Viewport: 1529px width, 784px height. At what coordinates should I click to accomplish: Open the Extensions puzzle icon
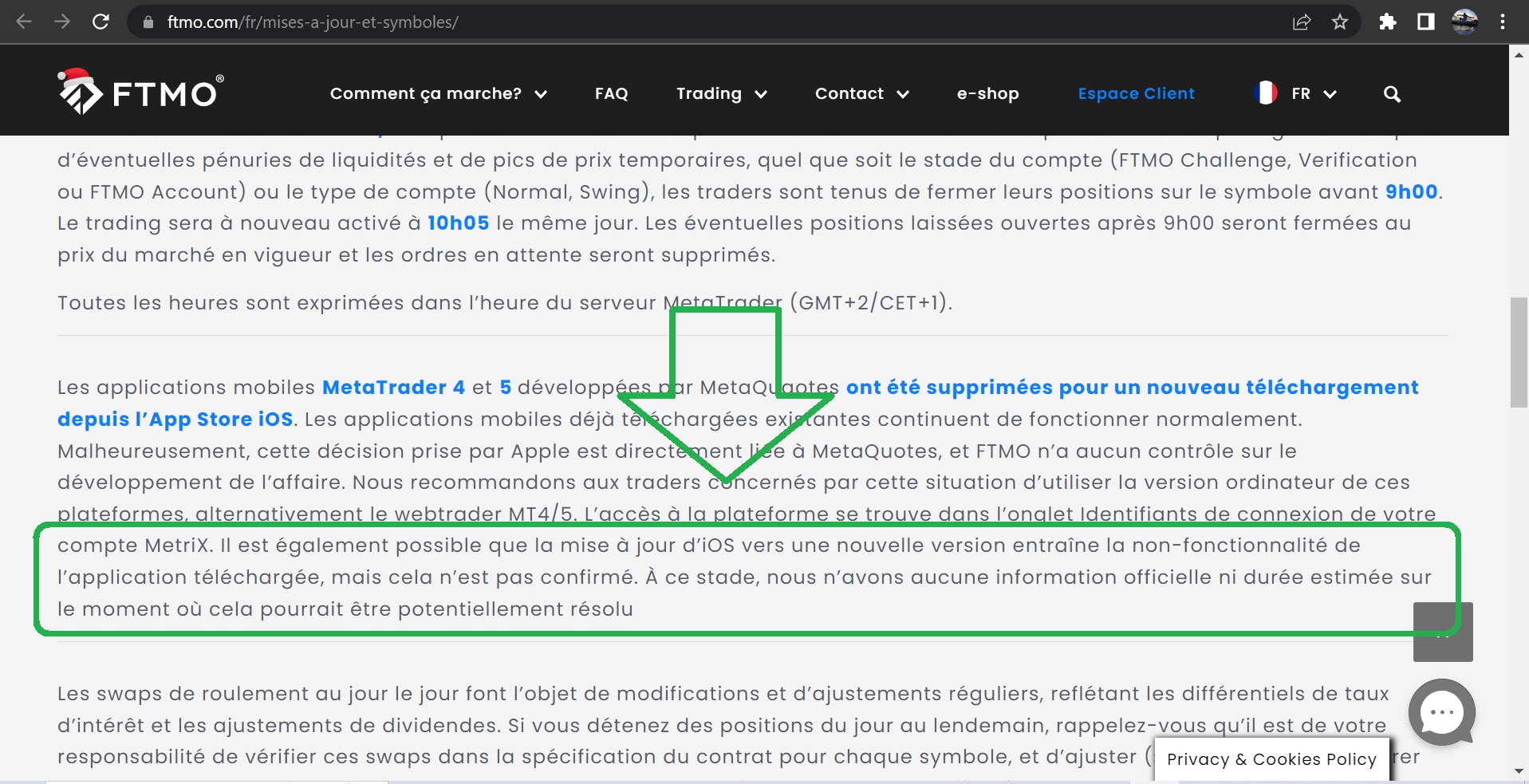[1388, 22]
